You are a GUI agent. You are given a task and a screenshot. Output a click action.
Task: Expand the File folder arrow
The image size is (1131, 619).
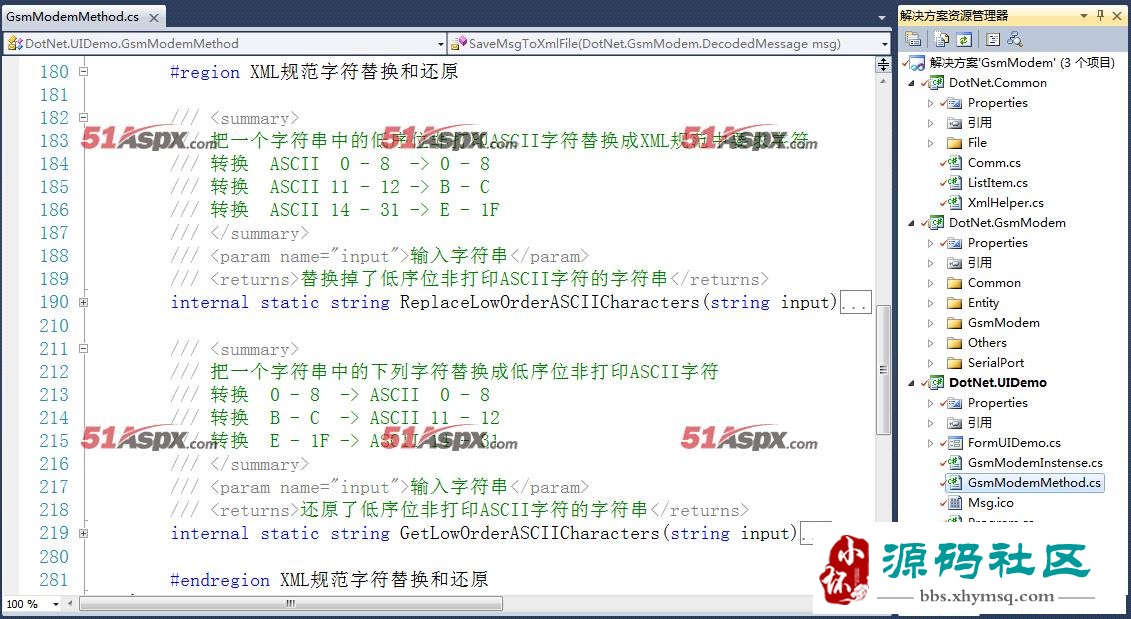tap(930, 143)
